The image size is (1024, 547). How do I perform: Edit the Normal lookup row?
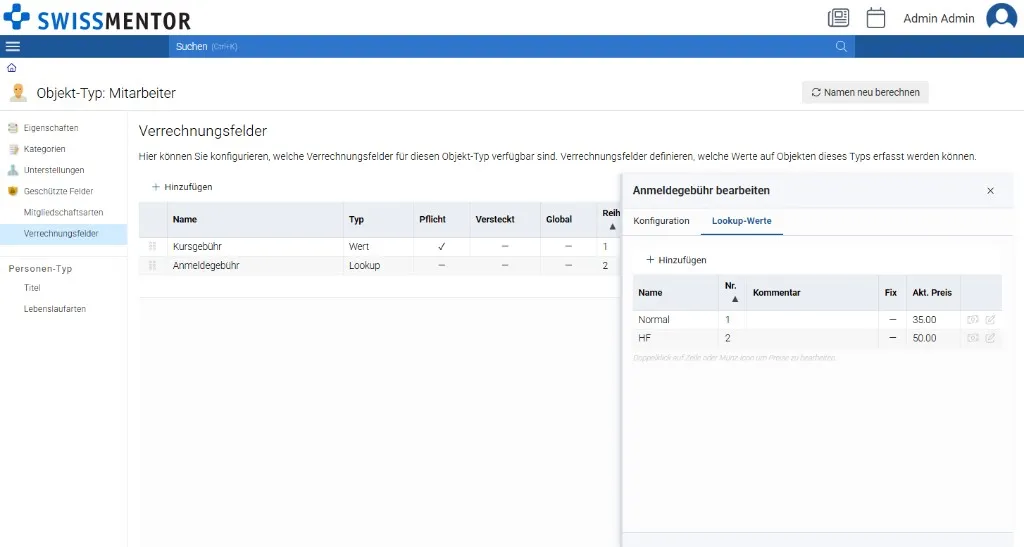[990, 320]
